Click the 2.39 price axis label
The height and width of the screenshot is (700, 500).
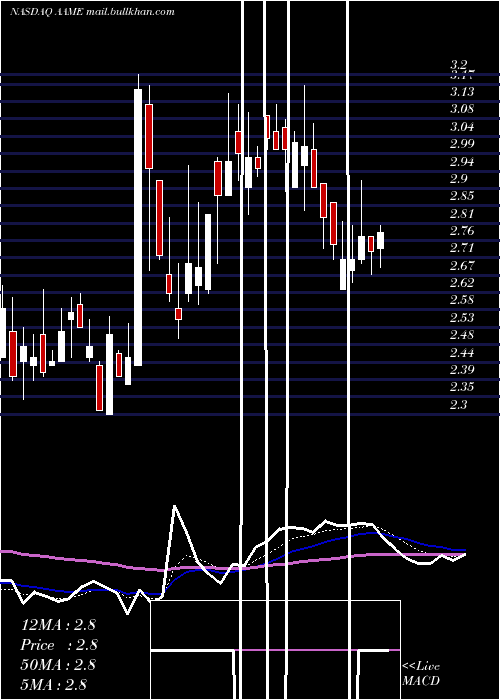tap(462, 370)
